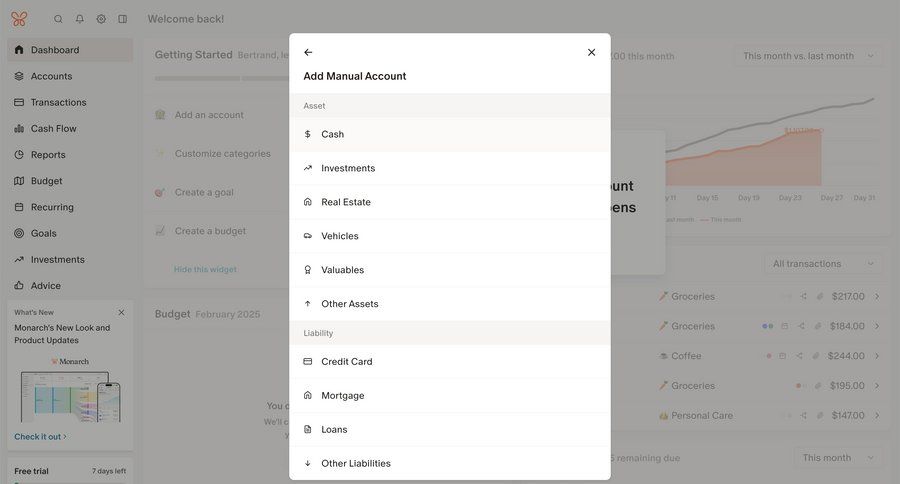
Task: Open Accounts in the sidebar
Action: 70,76
